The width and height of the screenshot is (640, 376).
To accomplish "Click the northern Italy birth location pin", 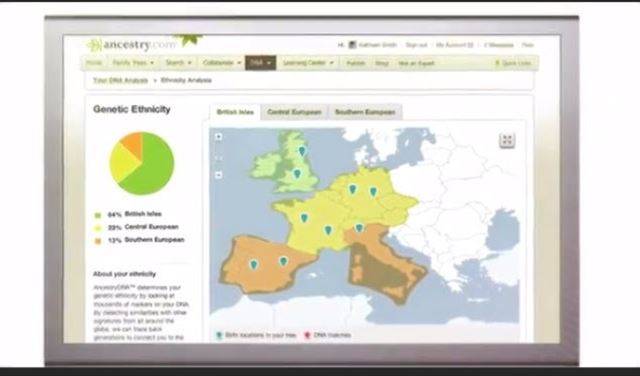I will pos(359,228).
